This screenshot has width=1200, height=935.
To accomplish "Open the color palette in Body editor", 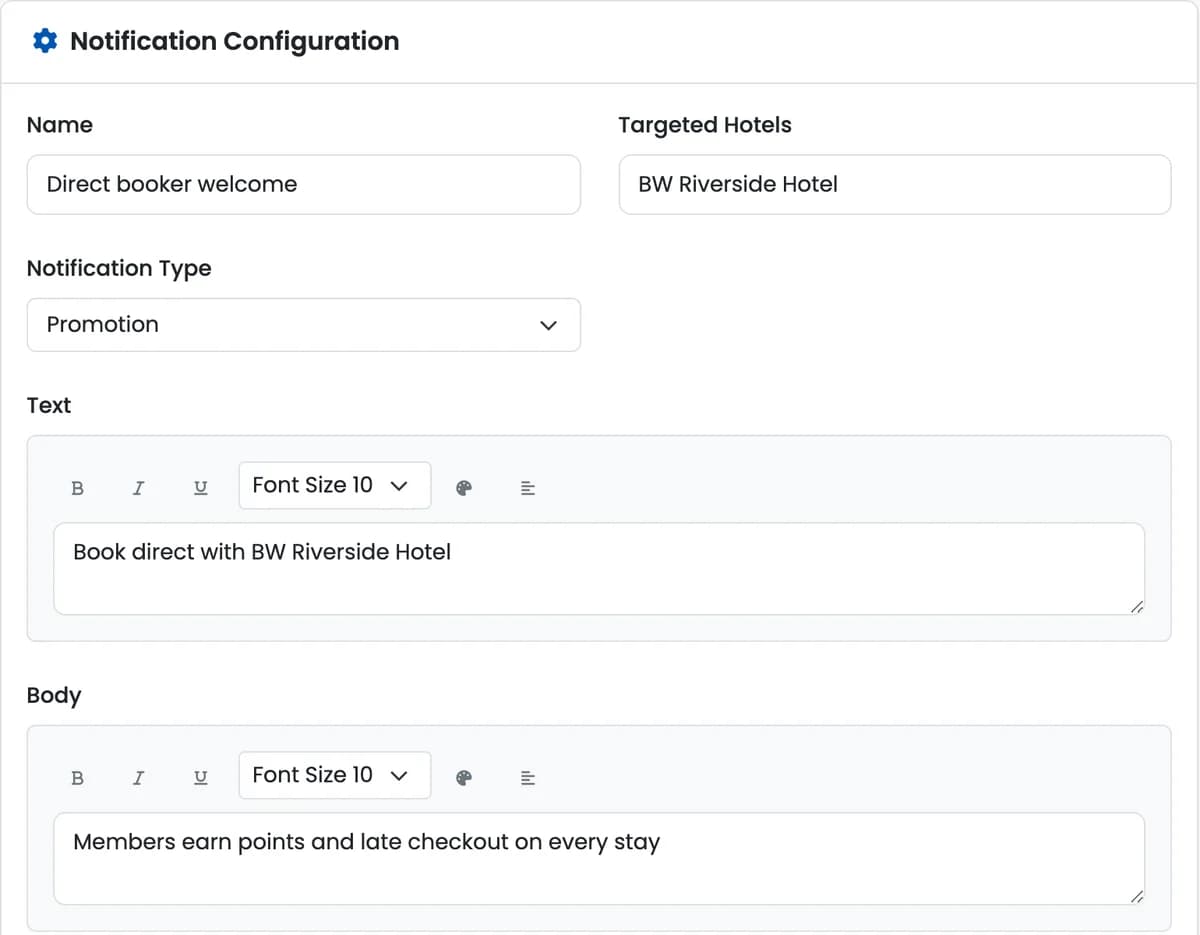I will (463, 778).
